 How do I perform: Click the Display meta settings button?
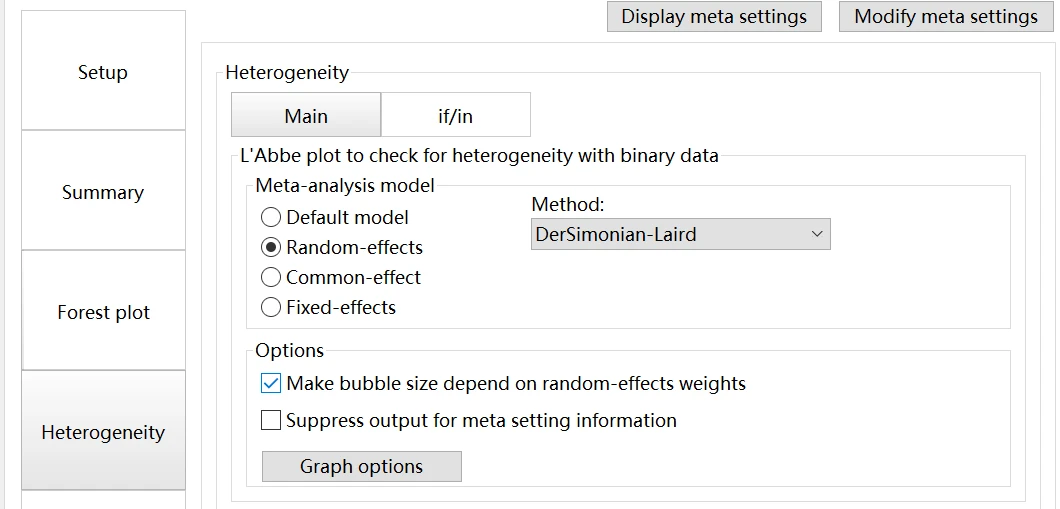[714, 17]
